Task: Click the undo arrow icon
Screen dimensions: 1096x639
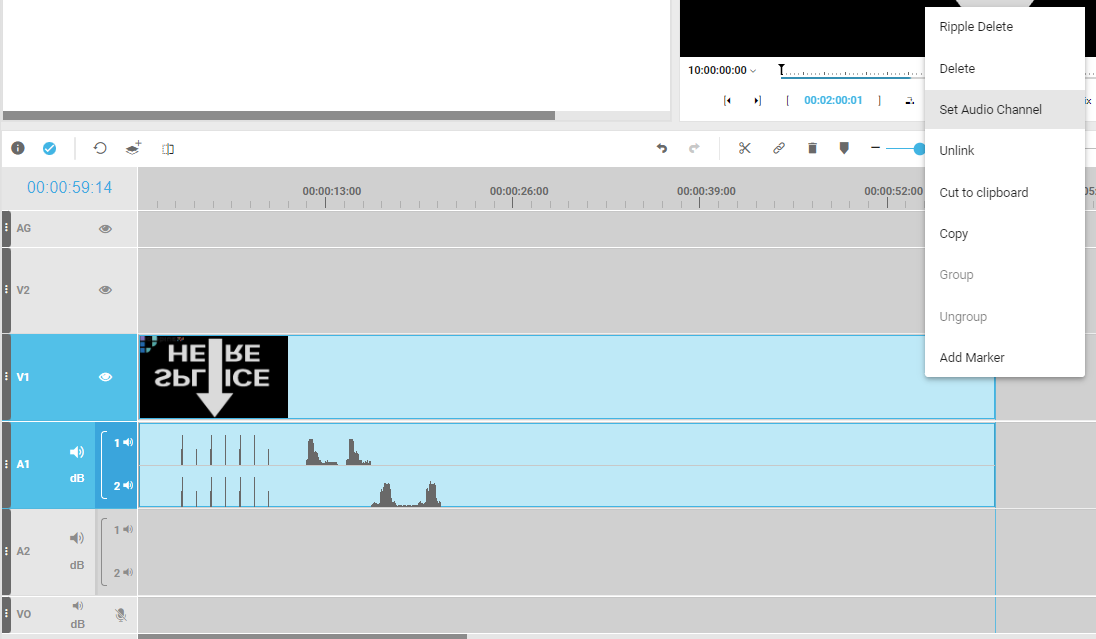Action: tap(661, 148)
